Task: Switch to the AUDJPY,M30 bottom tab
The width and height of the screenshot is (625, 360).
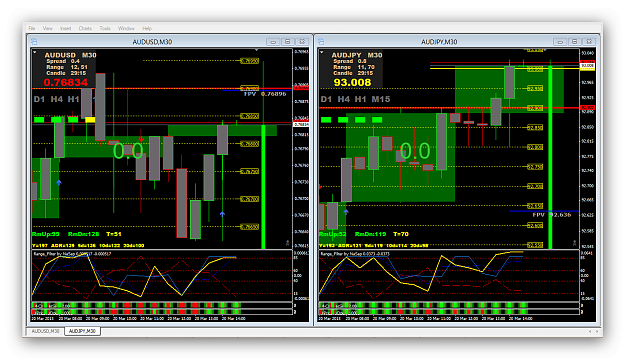Action: [x=82, y=331]
